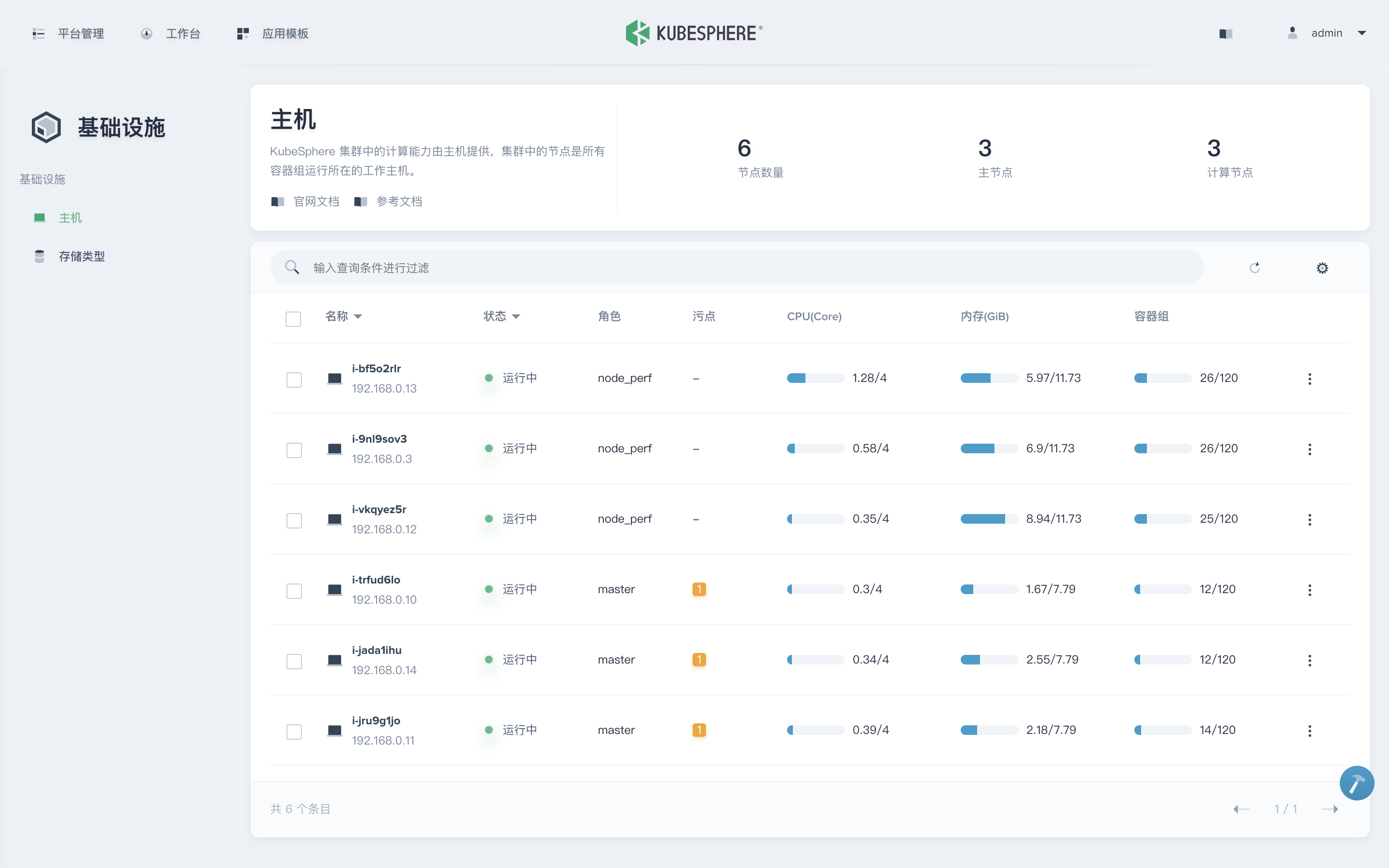Image resolution: width=1389 pixels, height=868 pixels.
Task: Click the KubeSphere logo in the top bar
Action: pyautogui.click(x=694, y=33)
